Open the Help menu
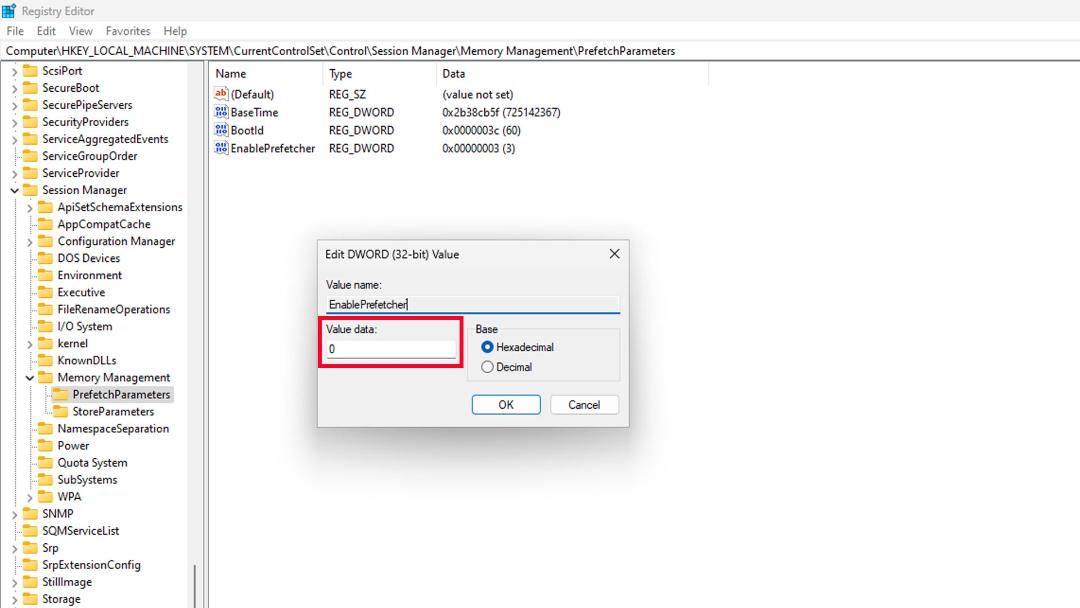1080x608 pixels. click(175, 31)
